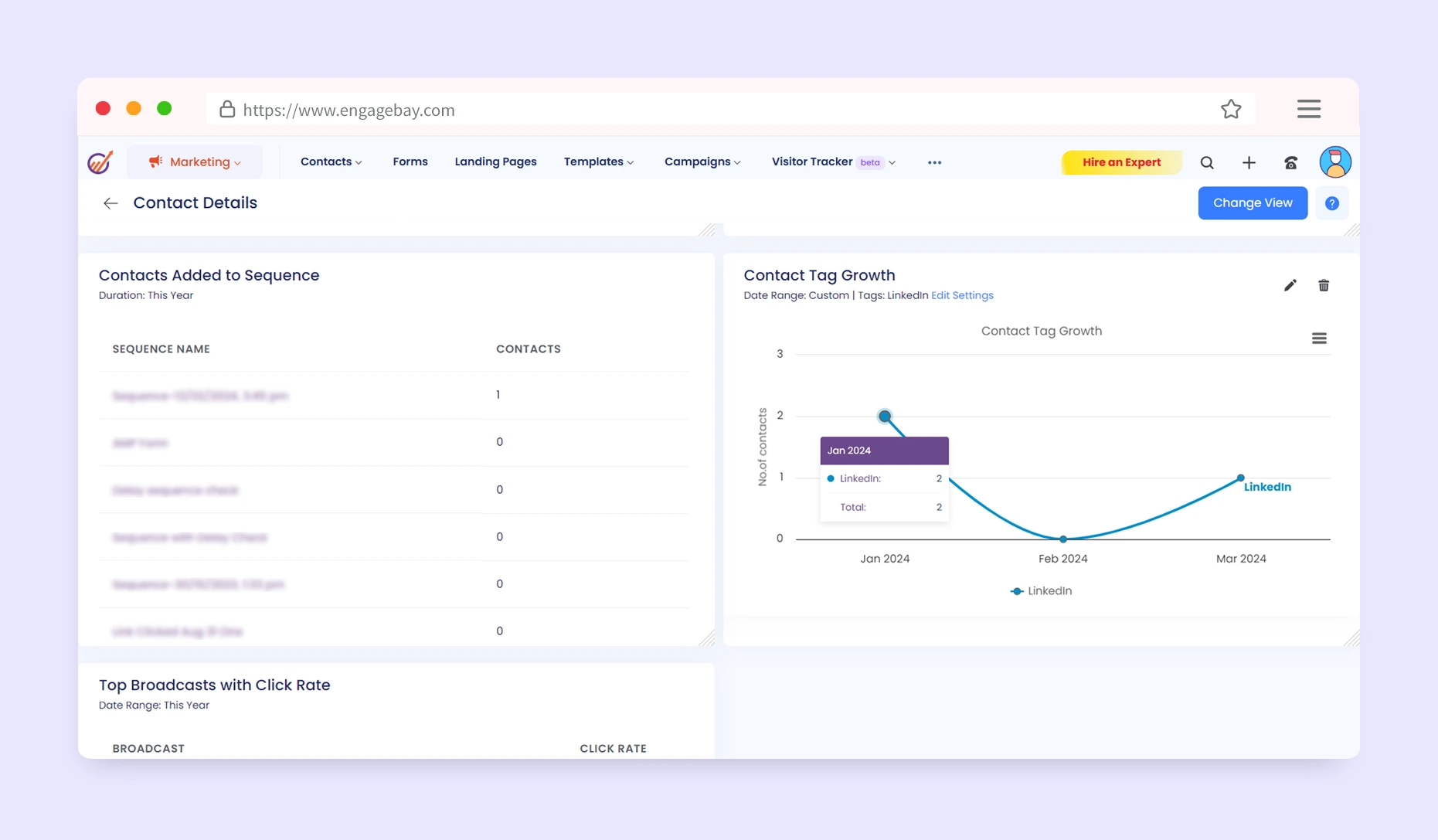Click the blue help question icon

coord(1331,203)
